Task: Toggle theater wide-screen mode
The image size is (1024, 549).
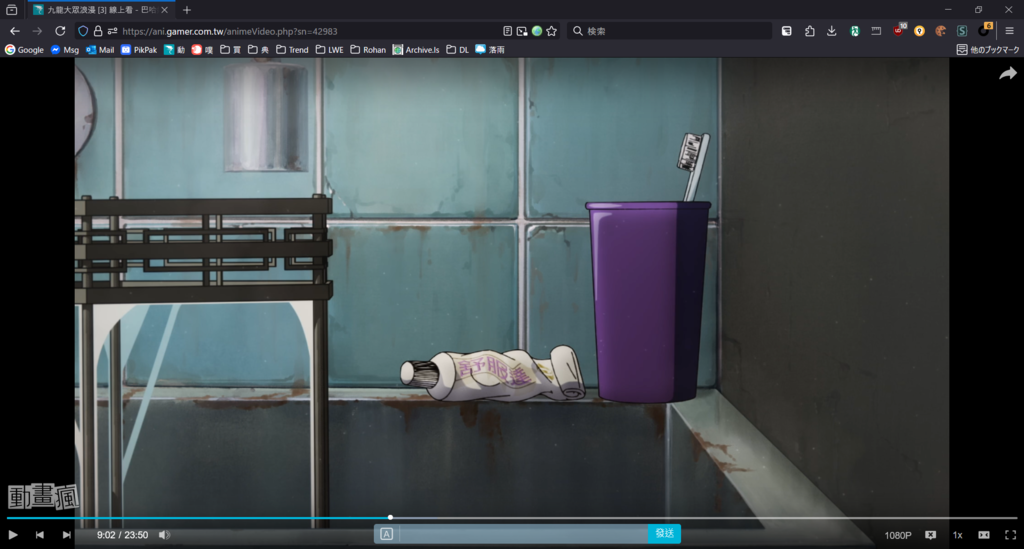Action: pyautogui.click(x=984, y=535)
